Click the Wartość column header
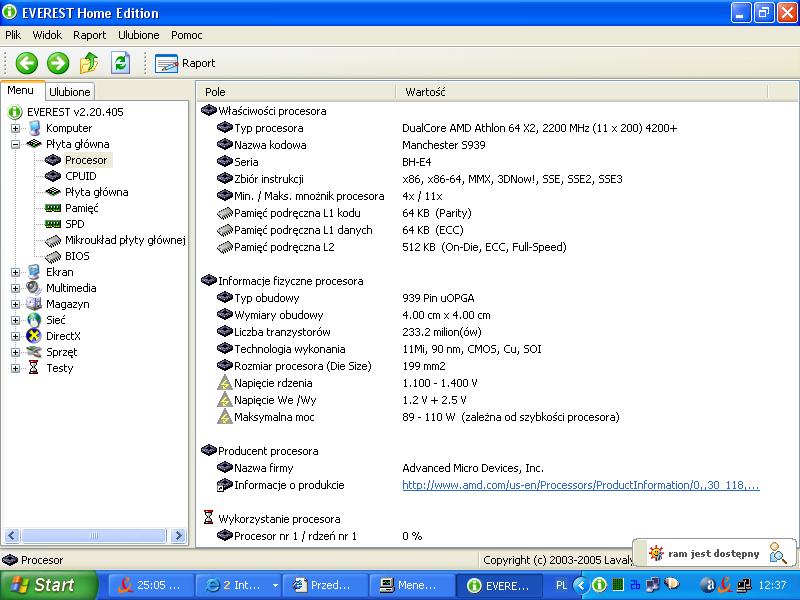Image resolution: width=800 pixels, height=600 pixels. (581, 92)
